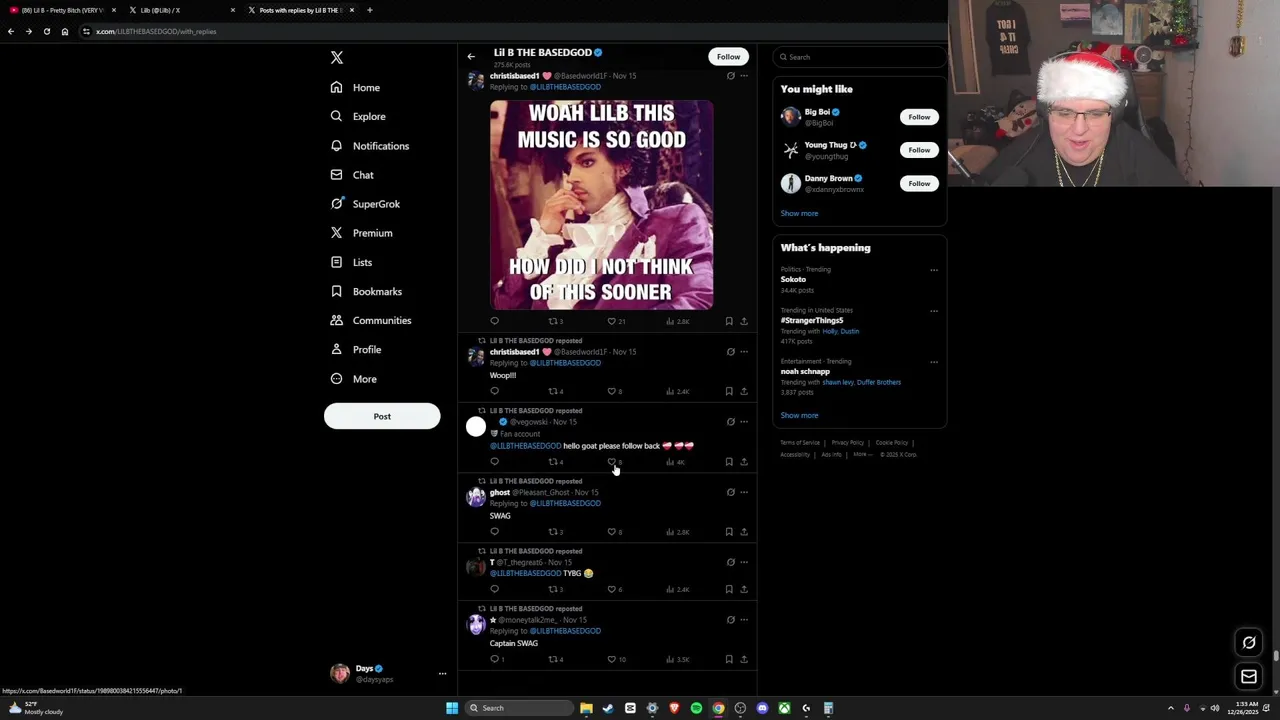Open Grok explain on vegowski post
This screenshot has width=1280, height=720.
tap(730, 422)
